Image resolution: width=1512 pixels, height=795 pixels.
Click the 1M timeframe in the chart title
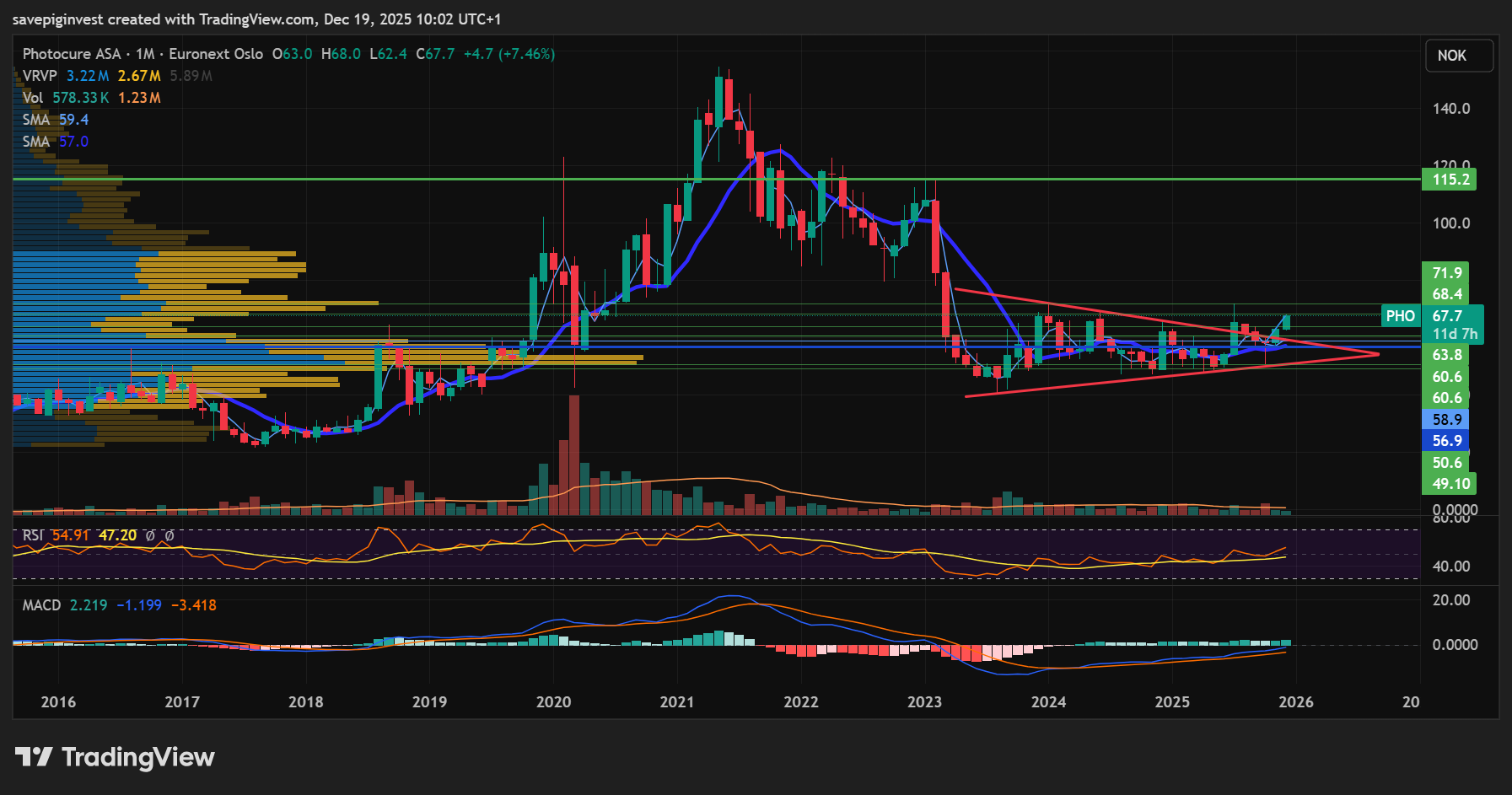click(145, 54)
